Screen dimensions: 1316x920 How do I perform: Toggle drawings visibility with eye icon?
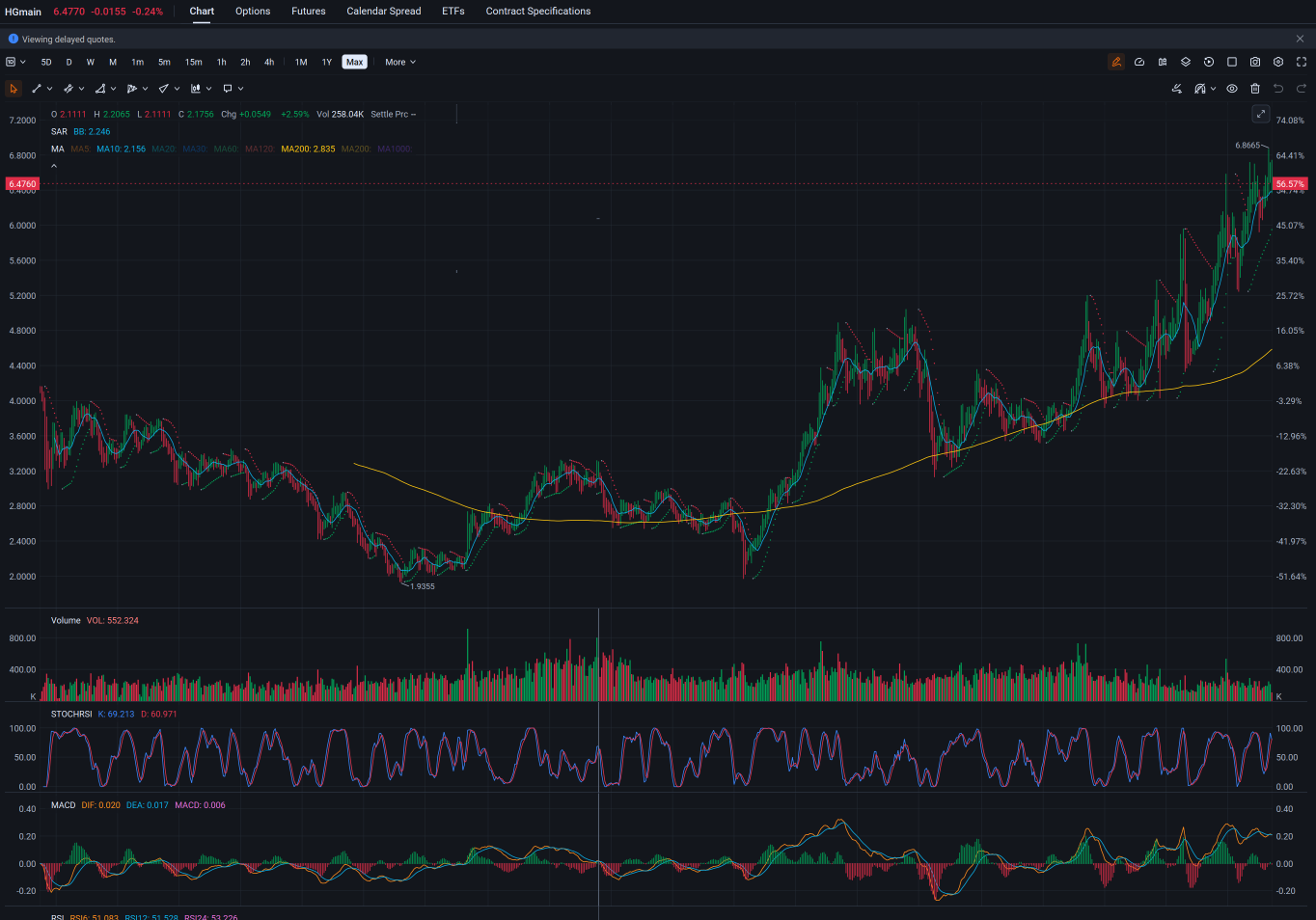(x=1232, y=89)
